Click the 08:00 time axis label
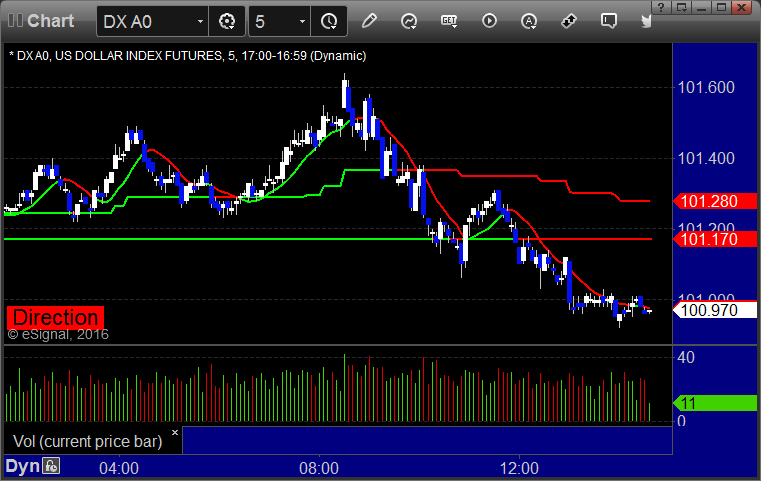Screen dimensions: 761x481 click(x=319, y=468)
